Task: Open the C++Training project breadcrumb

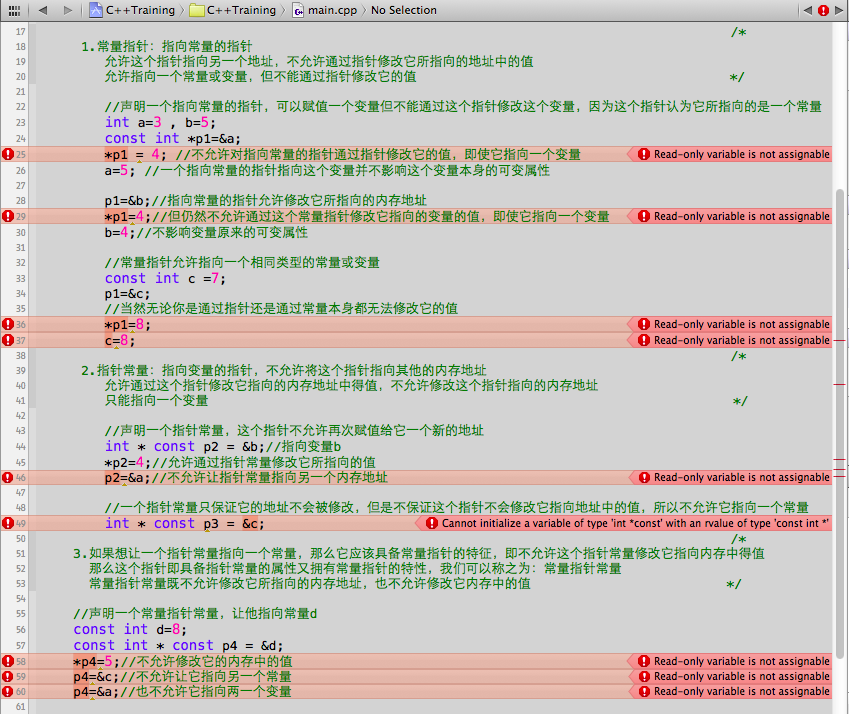Action: point(133,10)
